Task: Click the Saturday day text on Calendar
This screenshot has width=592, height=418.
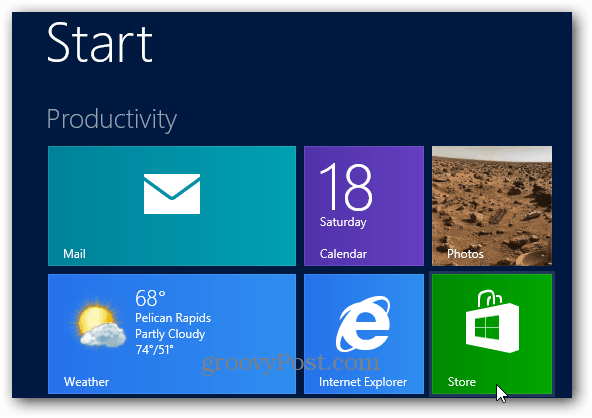Action: (x=343, y=222)
